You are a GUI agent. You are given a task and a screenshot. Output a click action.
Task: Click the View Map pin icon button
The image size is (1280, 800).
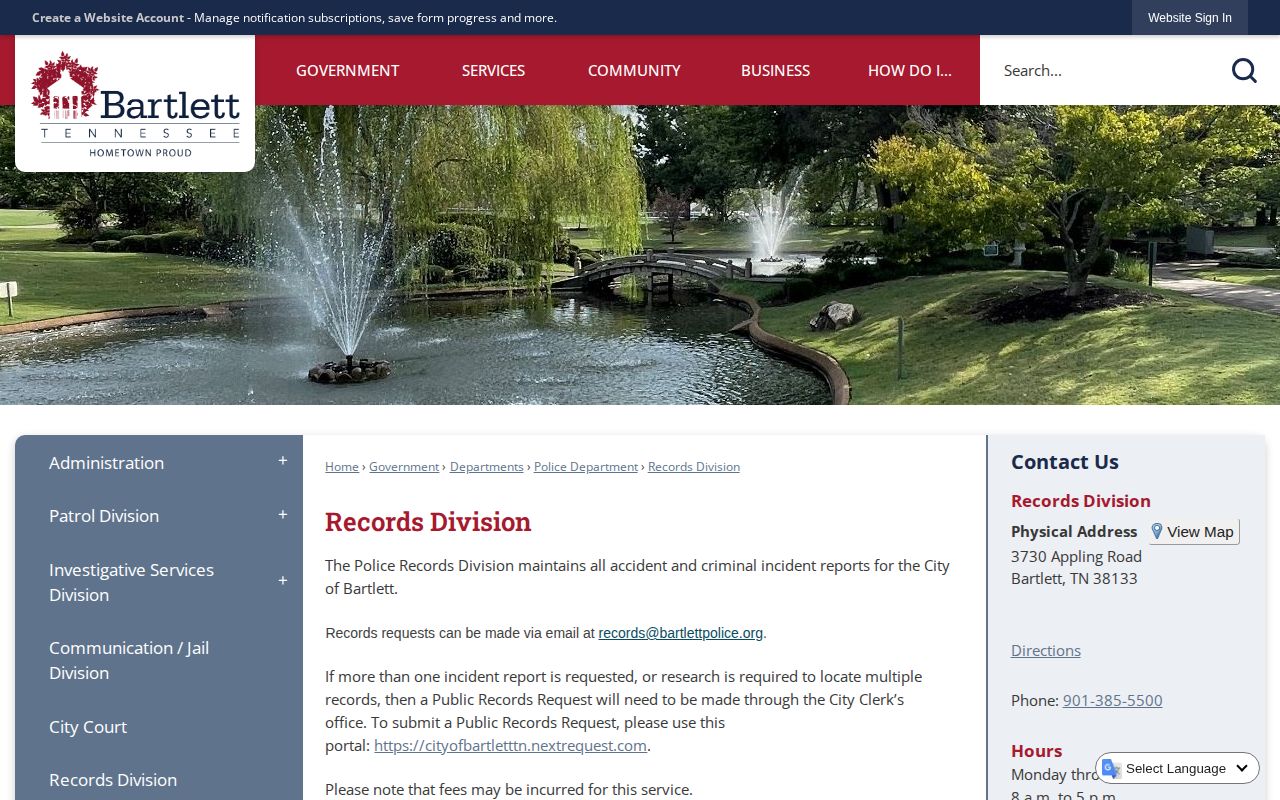click(1194, 531)
